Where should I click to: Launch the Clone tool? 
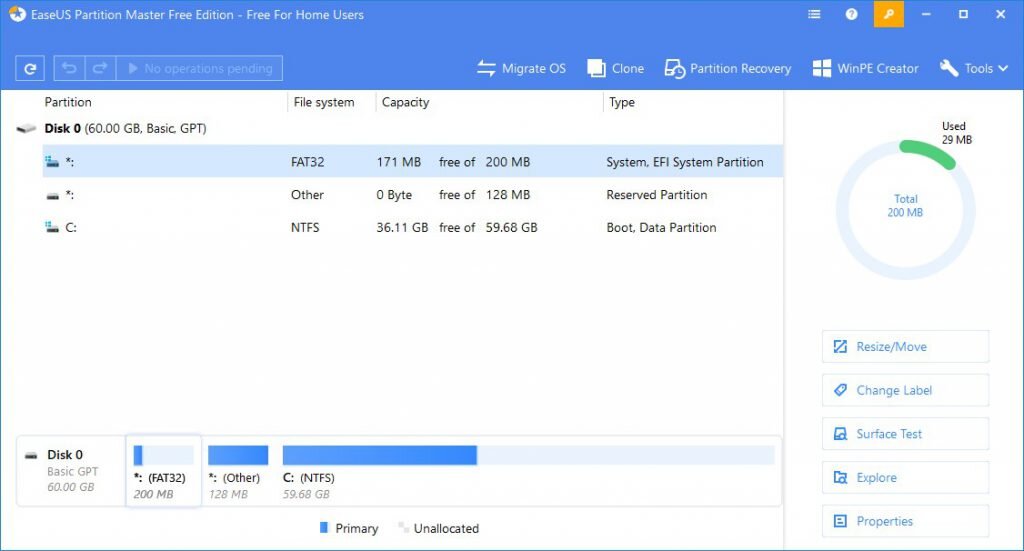click(615, 69)
